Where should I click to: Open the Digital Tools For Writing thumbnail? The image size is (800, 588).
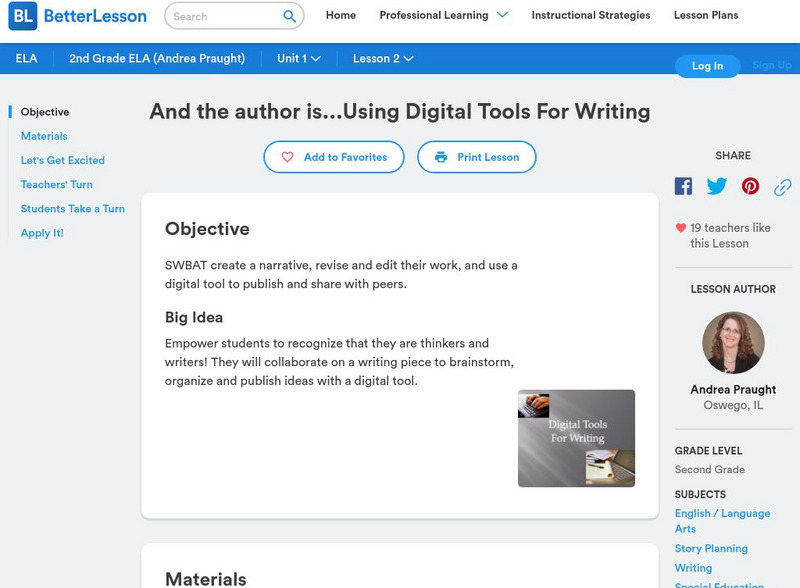[x=576, y=438]
